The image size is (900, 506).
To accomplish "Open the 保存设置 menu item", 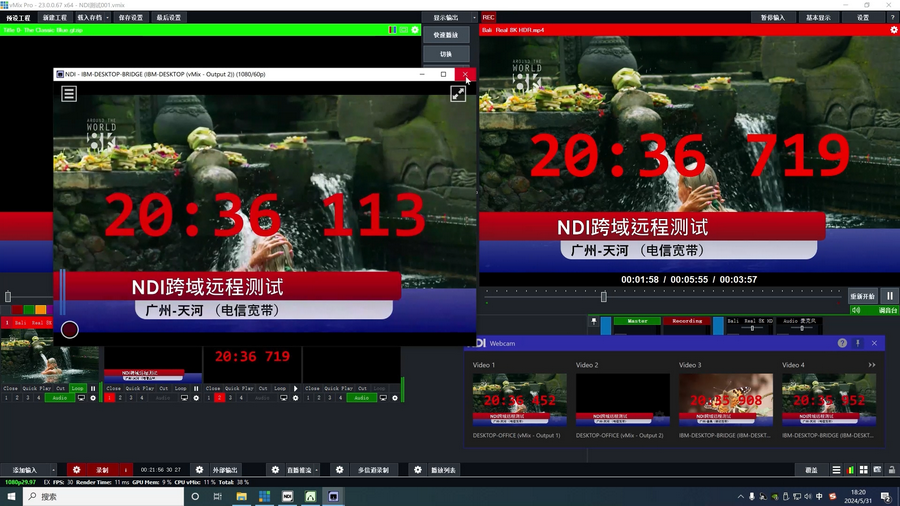I will coord(131,17).
